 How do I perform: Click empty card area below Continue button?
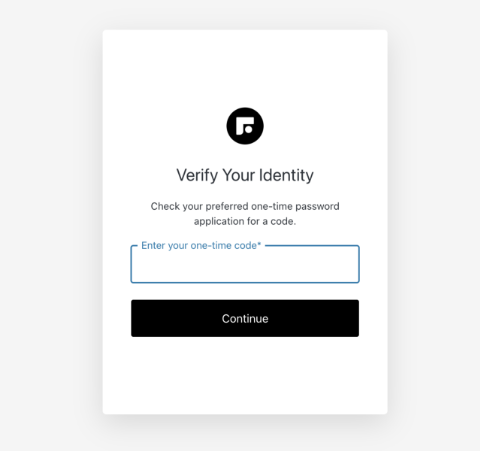(x=245, y=375)
